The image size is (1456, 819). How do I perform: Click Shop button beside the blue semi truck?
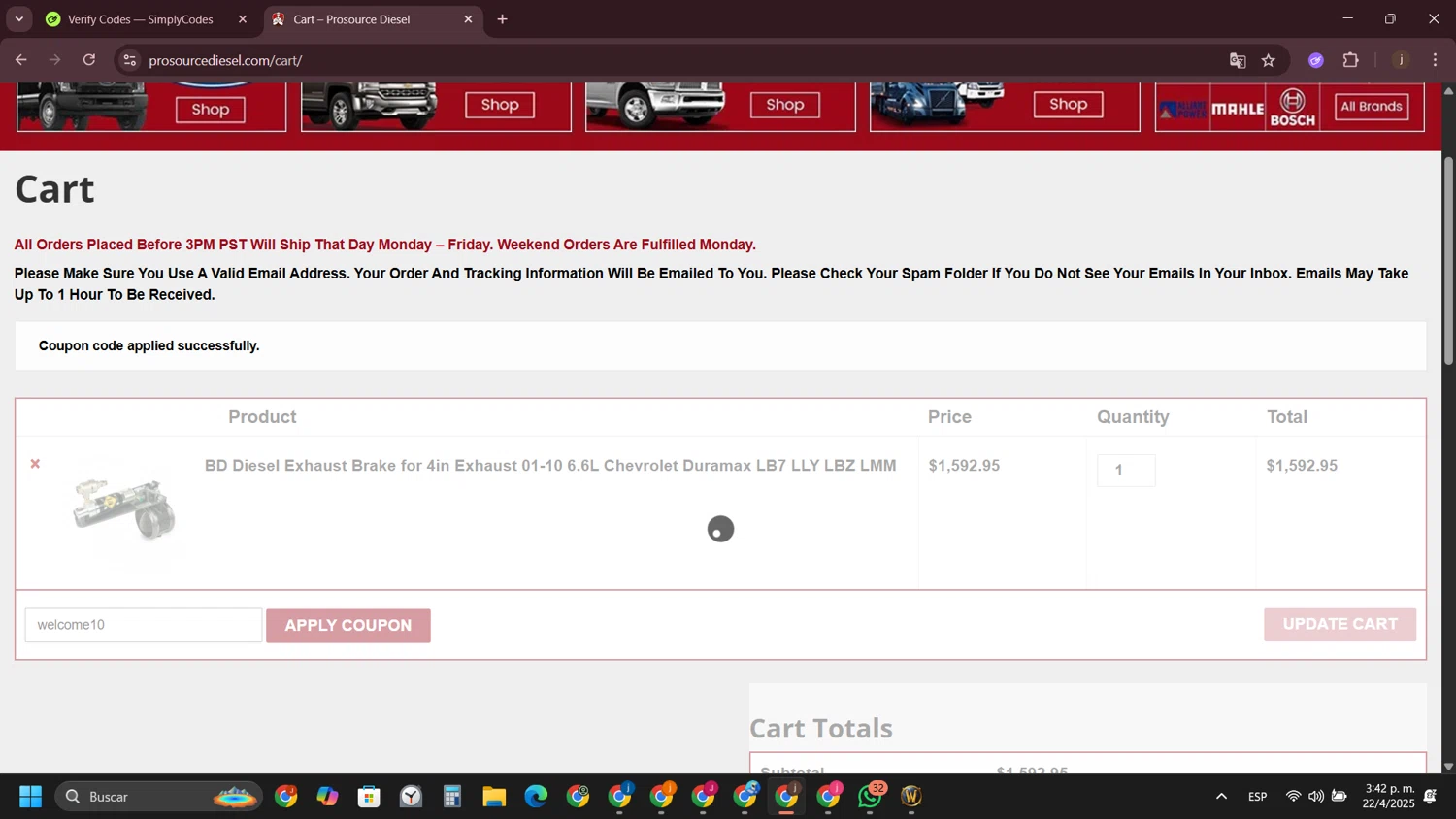[x=1068, y=104]
